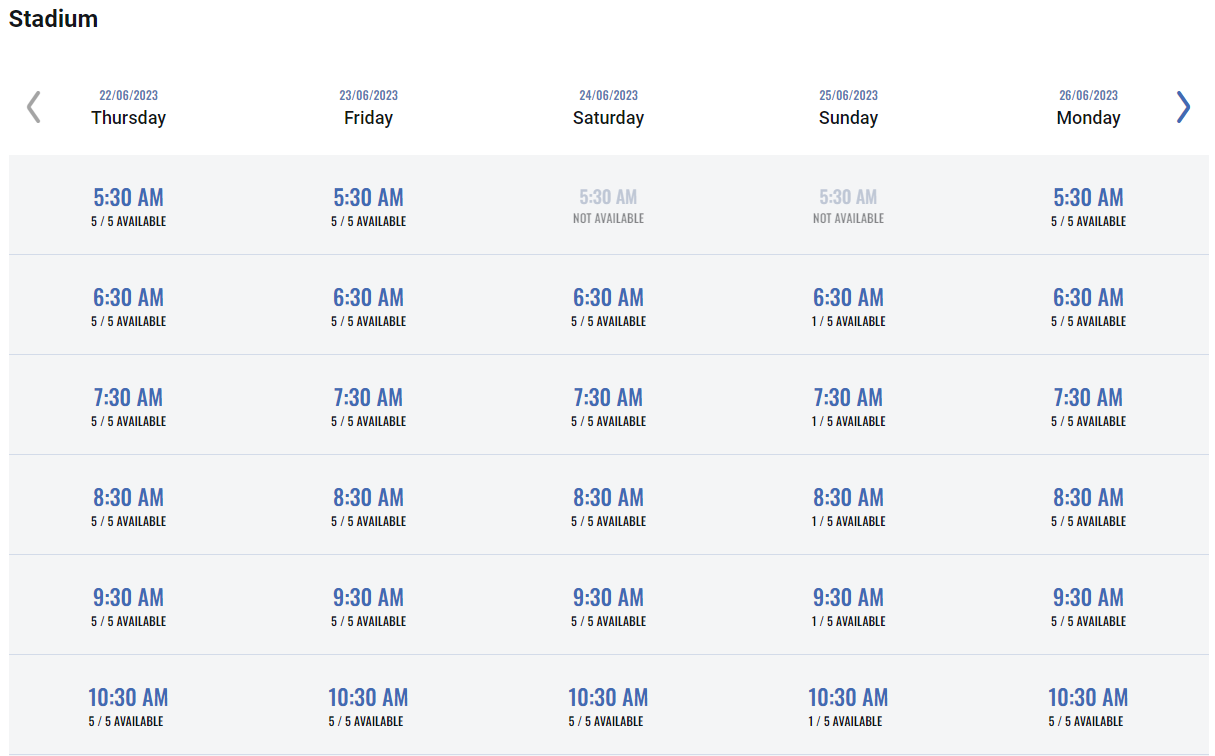The width and height of the screenshot is (1215, 756).
Task: Book Thursday 5:30 AM slot
Action: pos(128,204)
